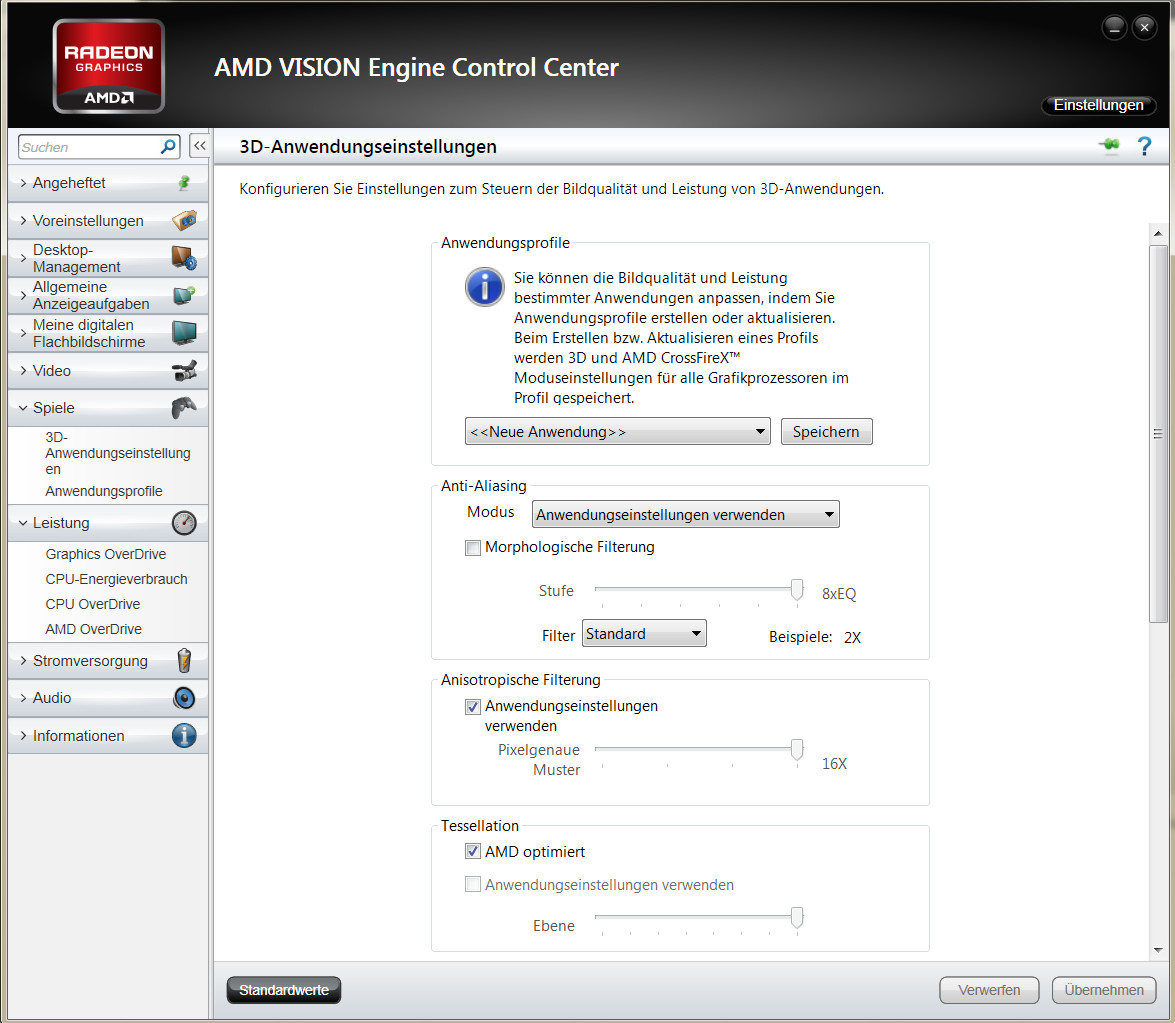This screenshot has width=1175, height=1023.
Task: Click the Desktop-Management monitor icon
Action: 184,258
